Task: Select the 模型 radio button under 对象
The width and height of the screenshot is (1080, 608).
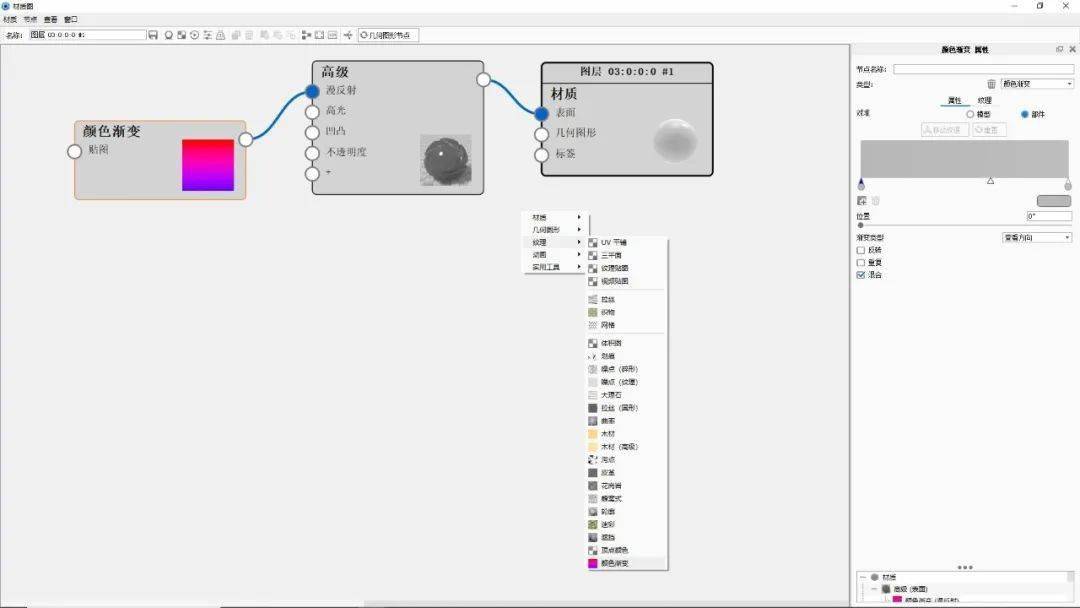Action: pos(970,113)
